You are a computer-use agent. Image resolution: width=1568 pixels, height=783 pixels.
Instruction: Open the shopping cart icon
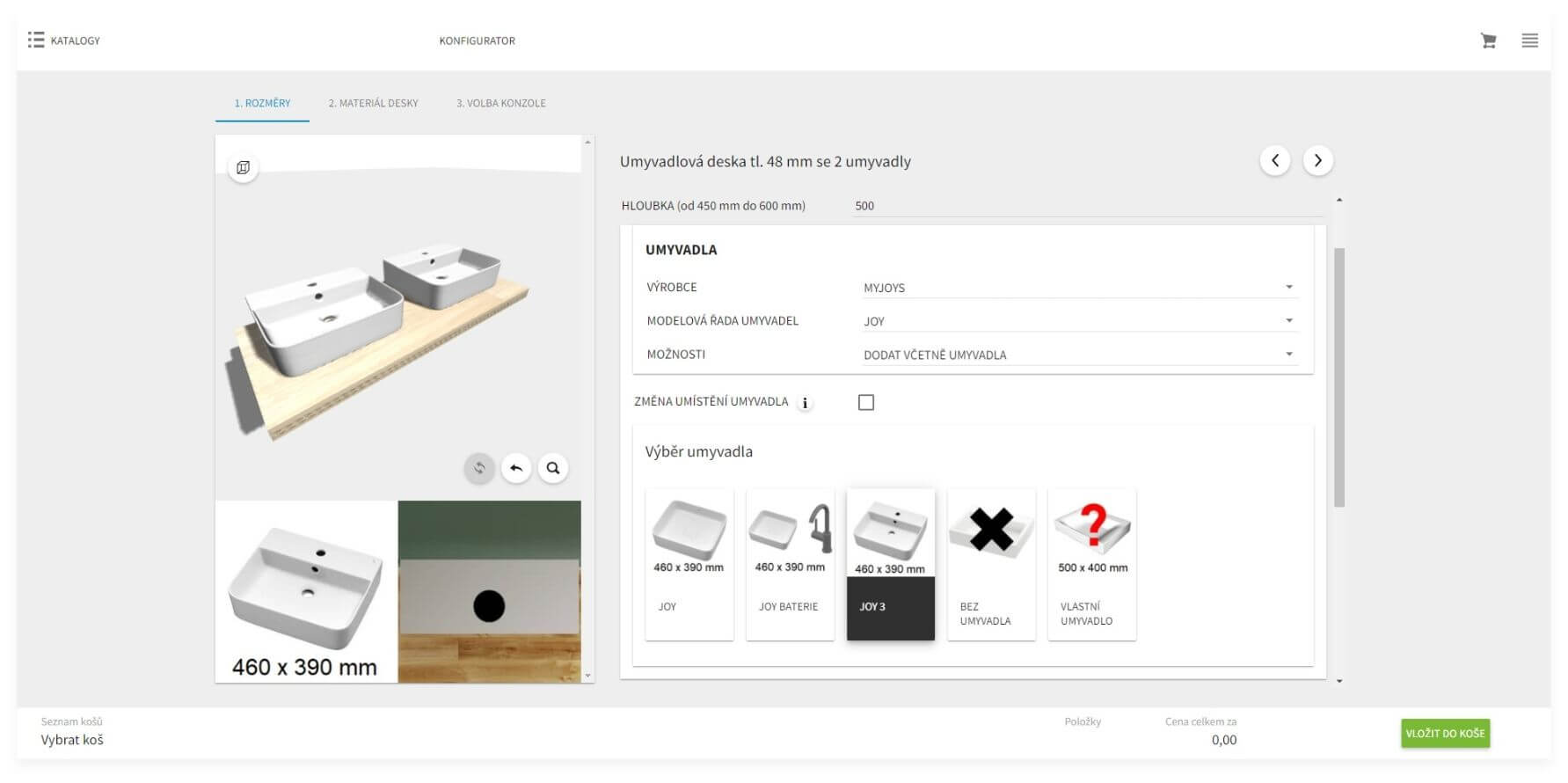tap(1488, 40)
